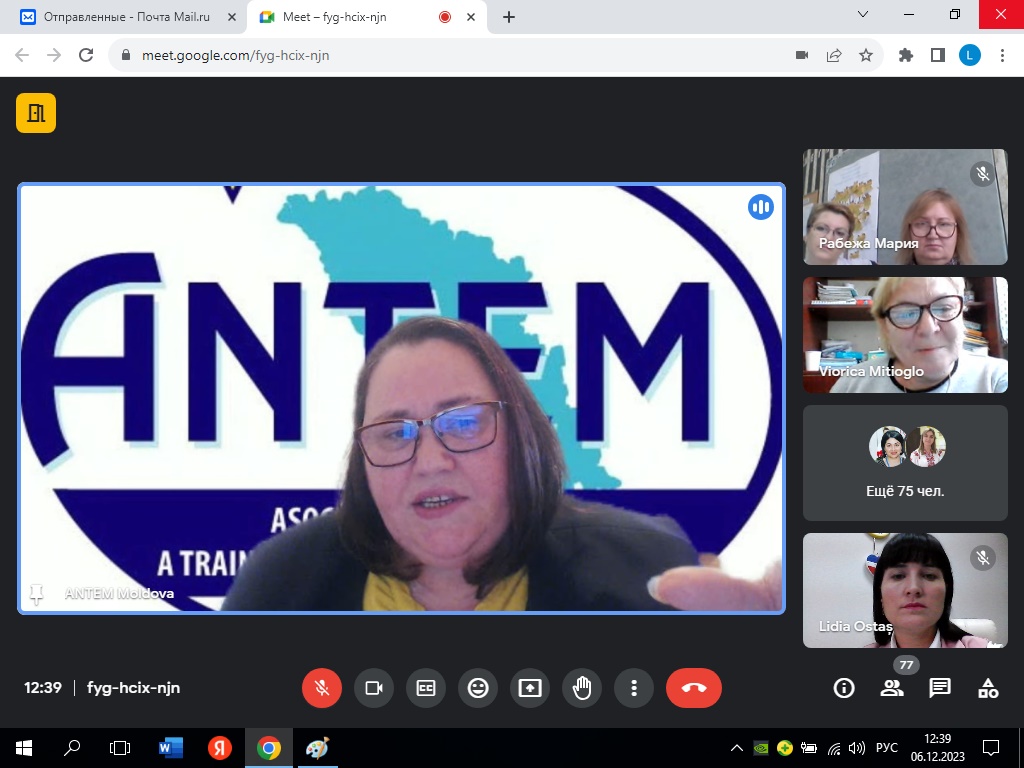Bookmark this page with star icon
The image size is (1024, 768).
click(x=866, y=56)
